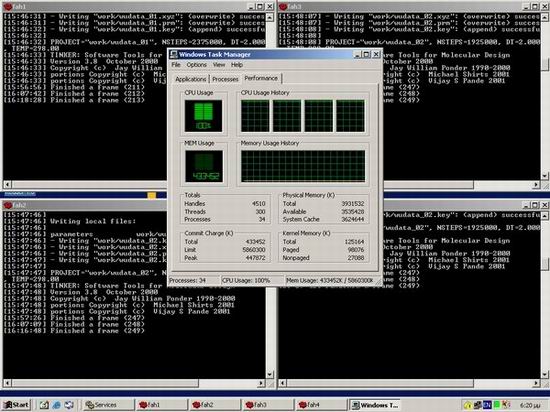Click the Start button

click(x=16, y=405)
